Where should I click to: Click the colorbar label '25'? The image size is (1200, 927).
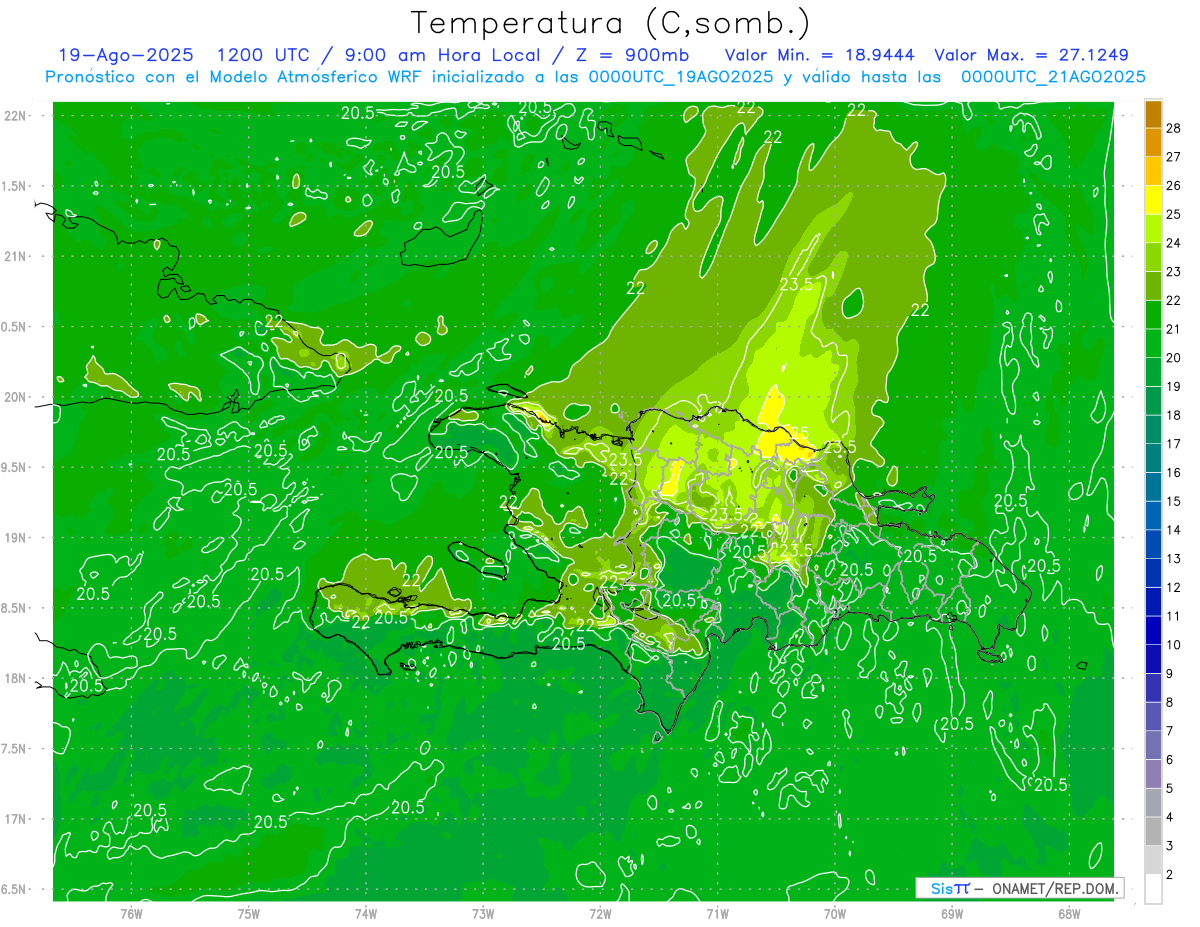pyautogui.click(x=1174, y=214)
